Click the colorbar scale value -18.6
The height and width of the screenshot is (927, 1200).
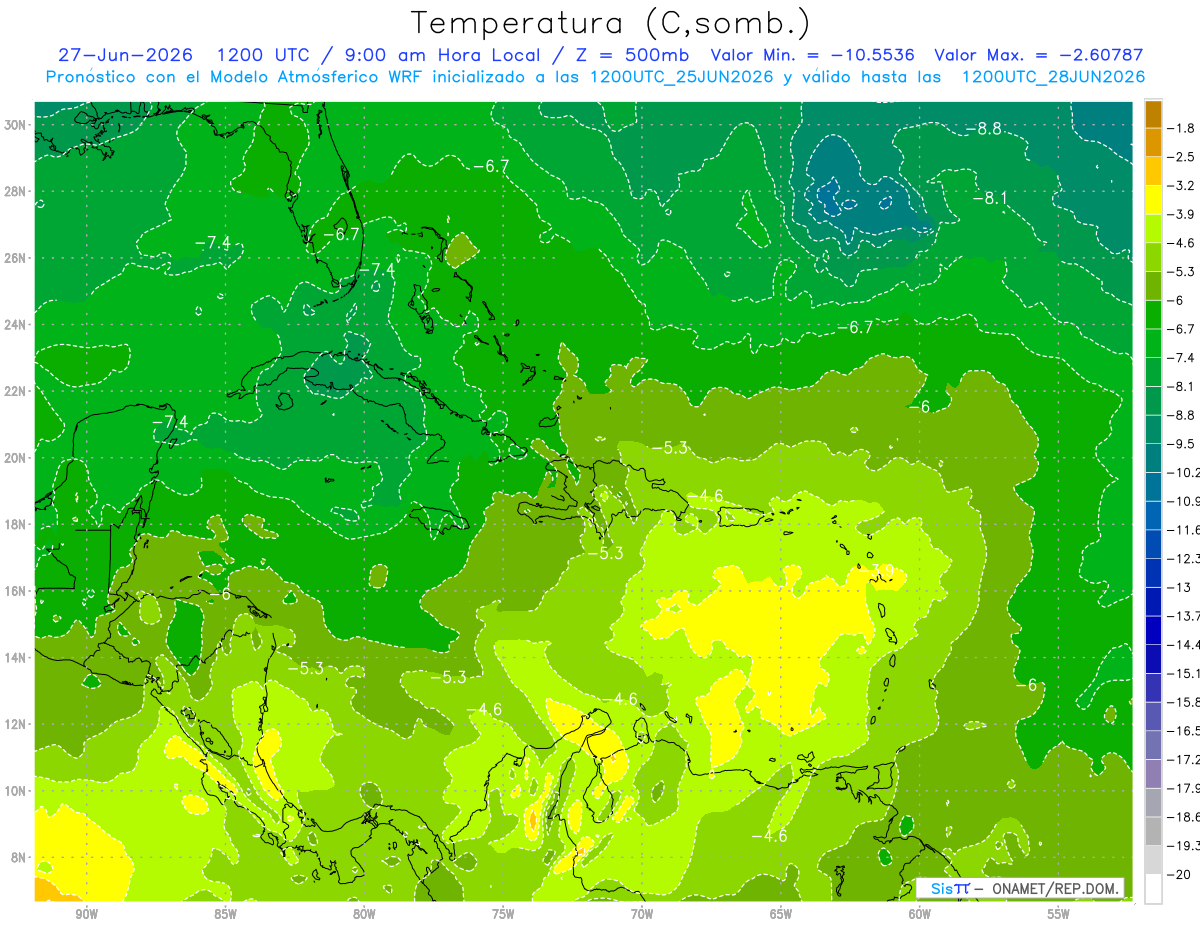tap(1184, 817)
